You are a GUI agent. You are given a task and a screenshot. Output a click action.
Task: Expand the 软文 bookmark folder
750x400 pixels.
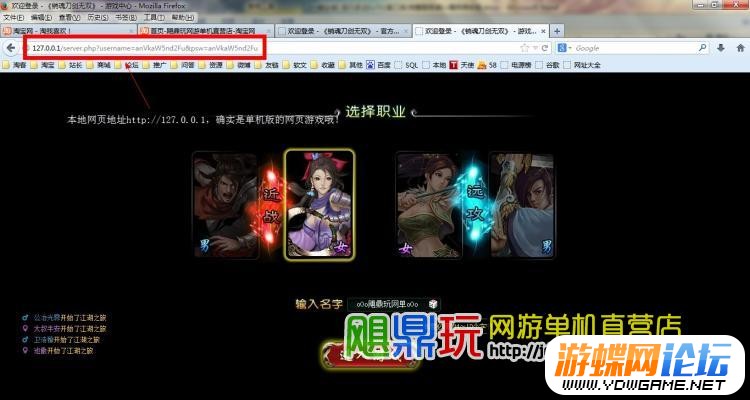point(294,65)
